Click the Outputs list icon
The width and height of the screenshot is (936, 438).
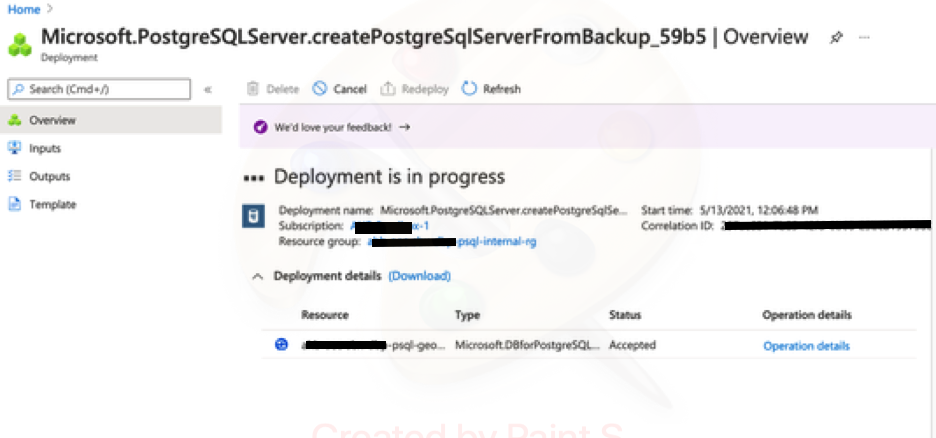tap(14, 176)
